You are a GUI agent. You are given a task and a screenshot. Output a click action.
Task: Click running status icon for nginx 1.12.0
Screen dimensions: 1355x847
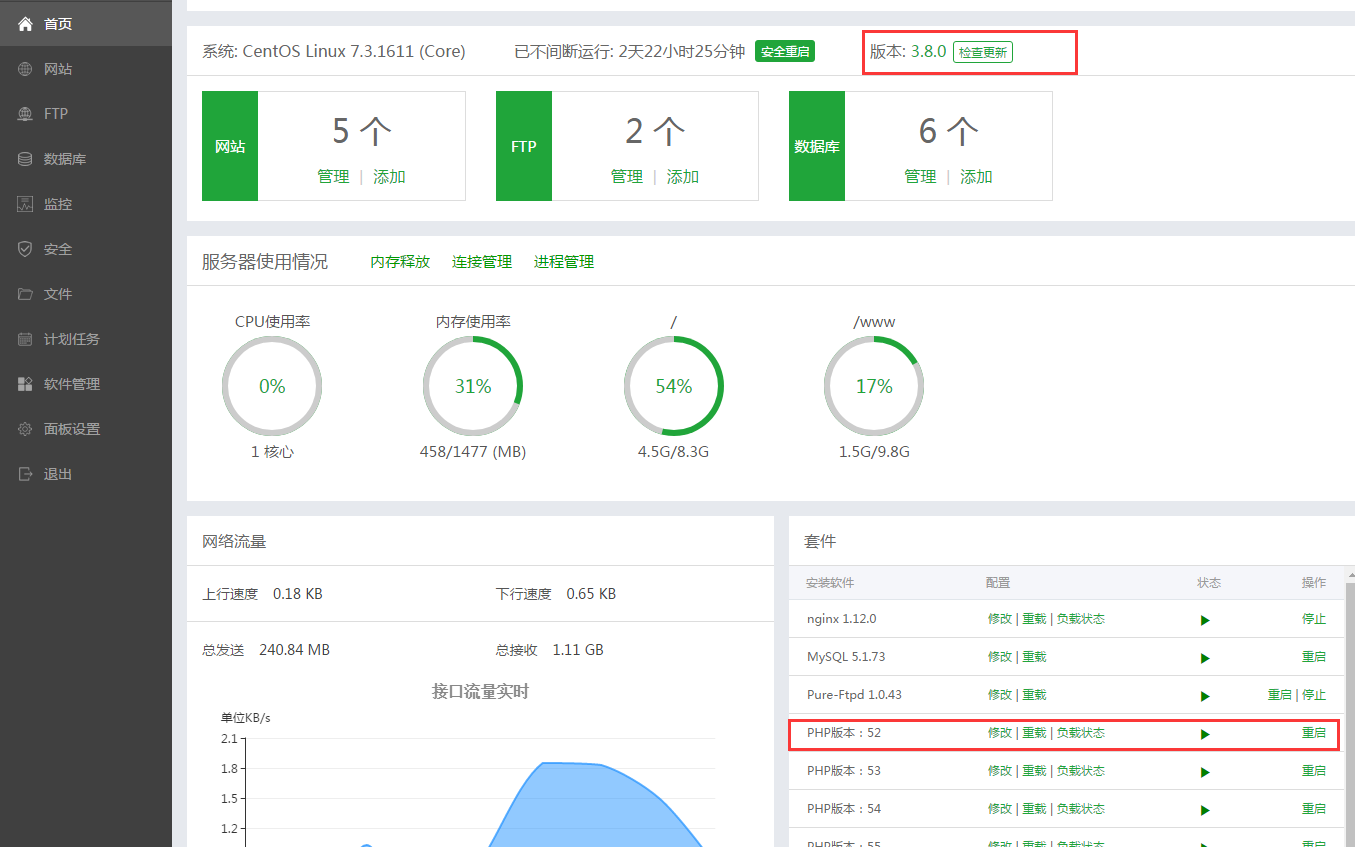click(x=1205, y=620)
